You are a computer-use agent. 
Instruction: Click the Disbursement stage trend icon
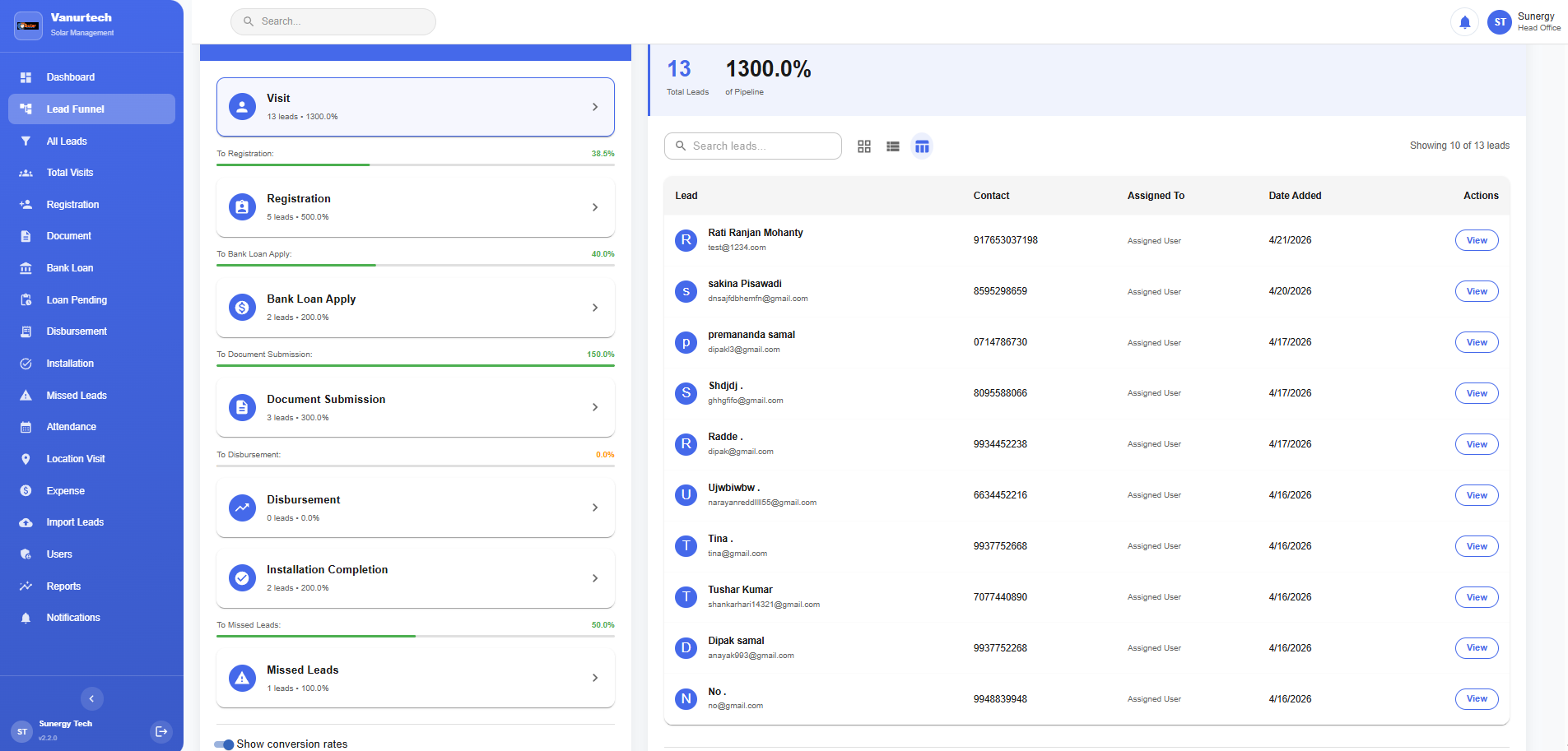[242, 508]
